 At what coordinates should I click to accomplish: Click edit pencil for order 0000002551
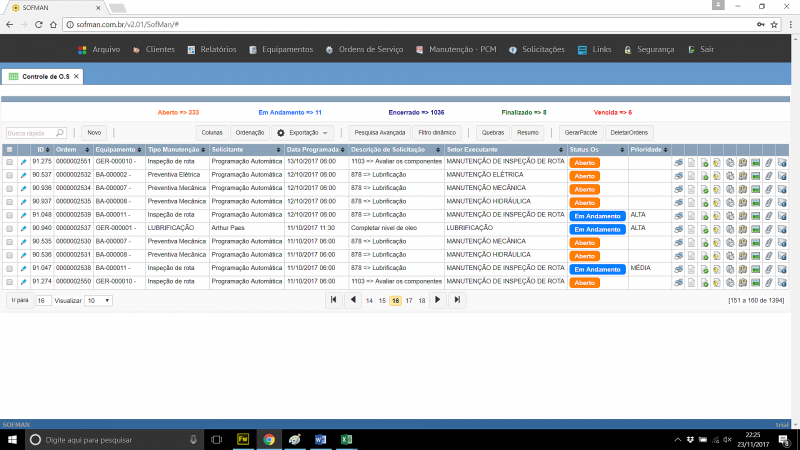[x=23, y=161]
